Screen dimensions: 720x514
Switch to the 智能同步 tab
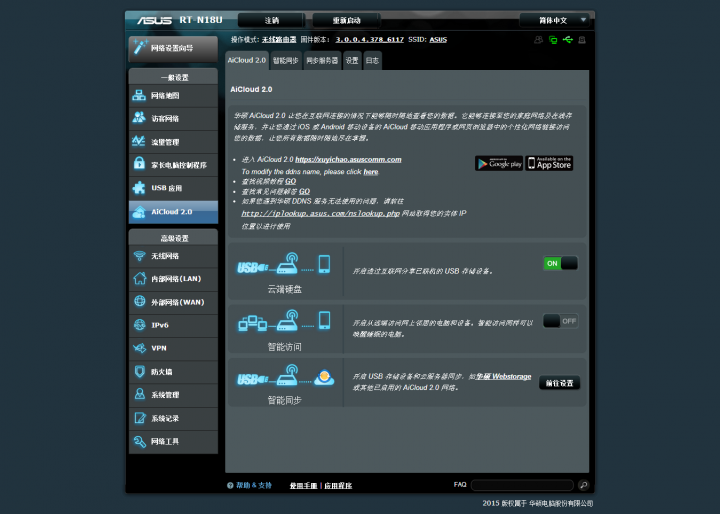(286, 61)
